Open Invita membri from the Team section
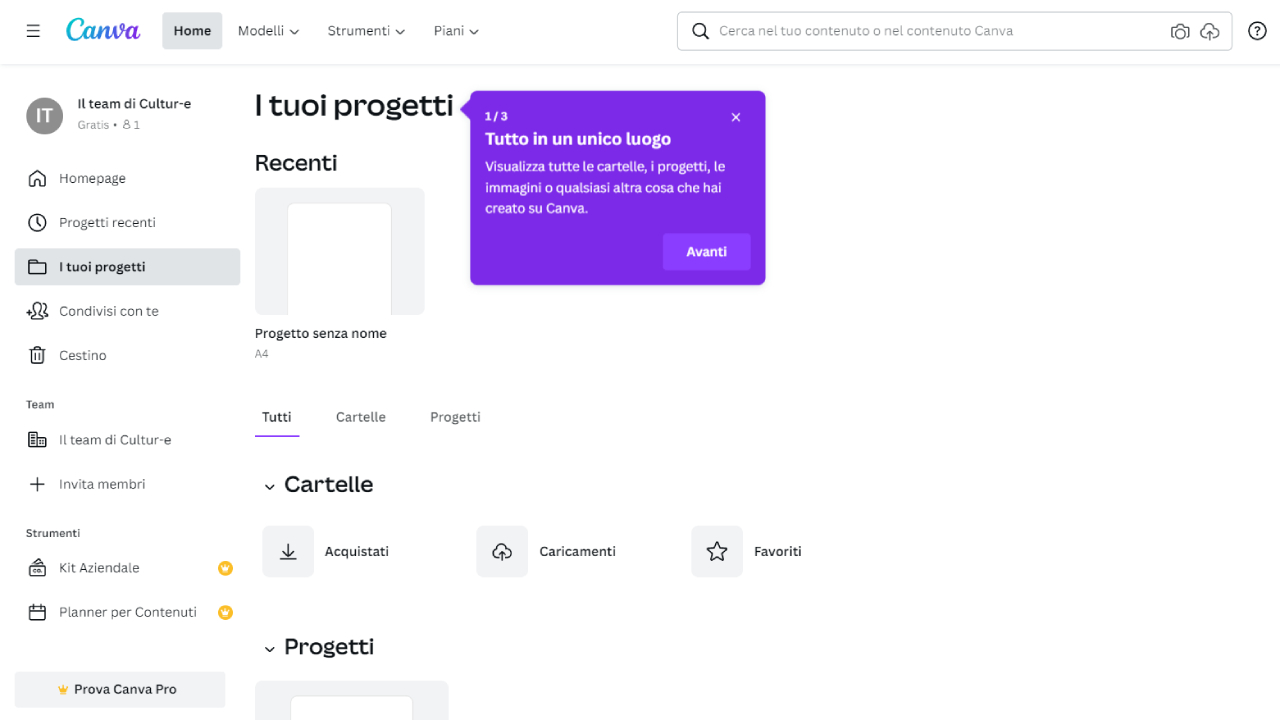1280x720 pixels. (99, 483)
